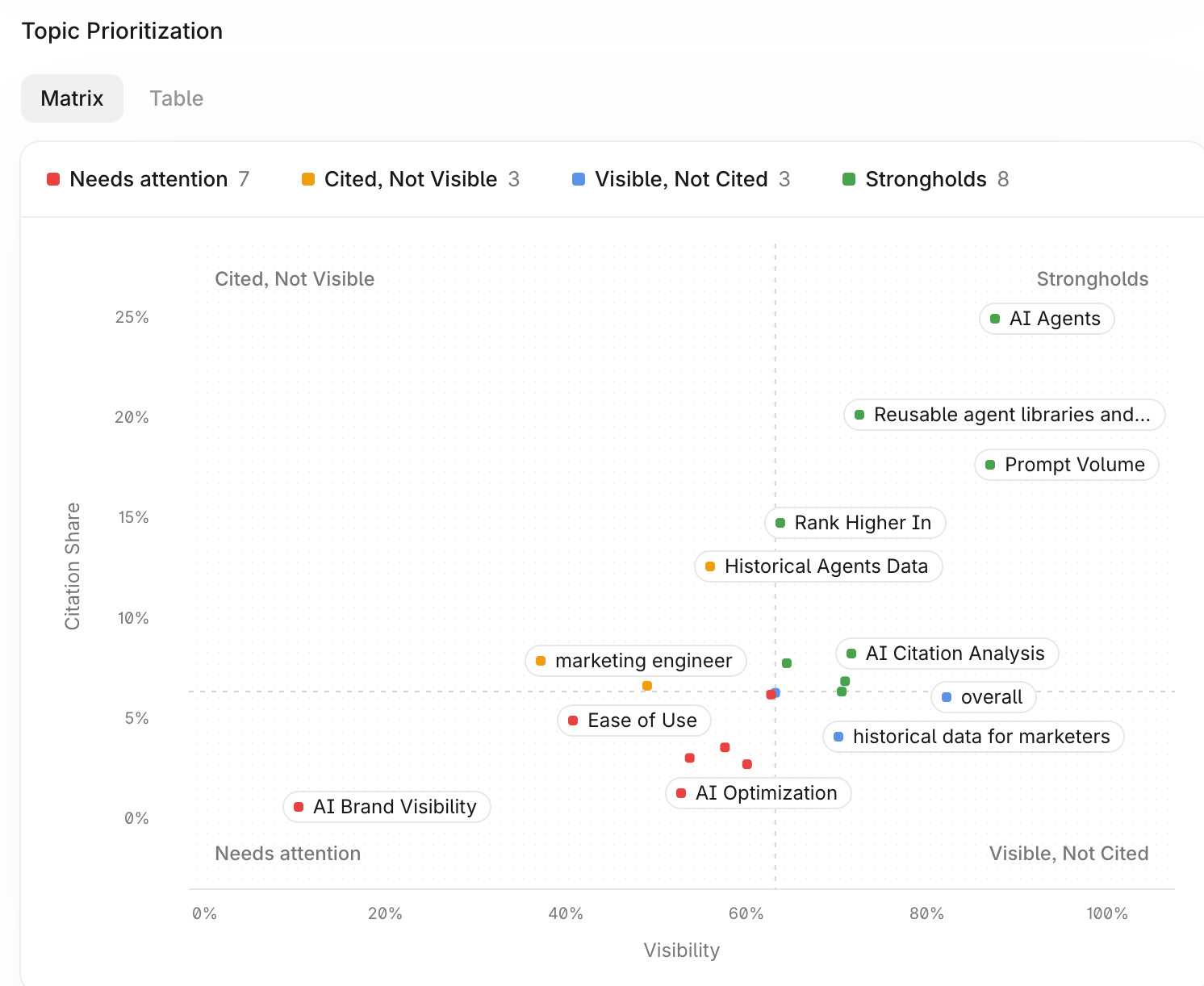1204x986 pixels.
Task: Toggle the Cited, Not Visible legend item
Action: [411, 179]
